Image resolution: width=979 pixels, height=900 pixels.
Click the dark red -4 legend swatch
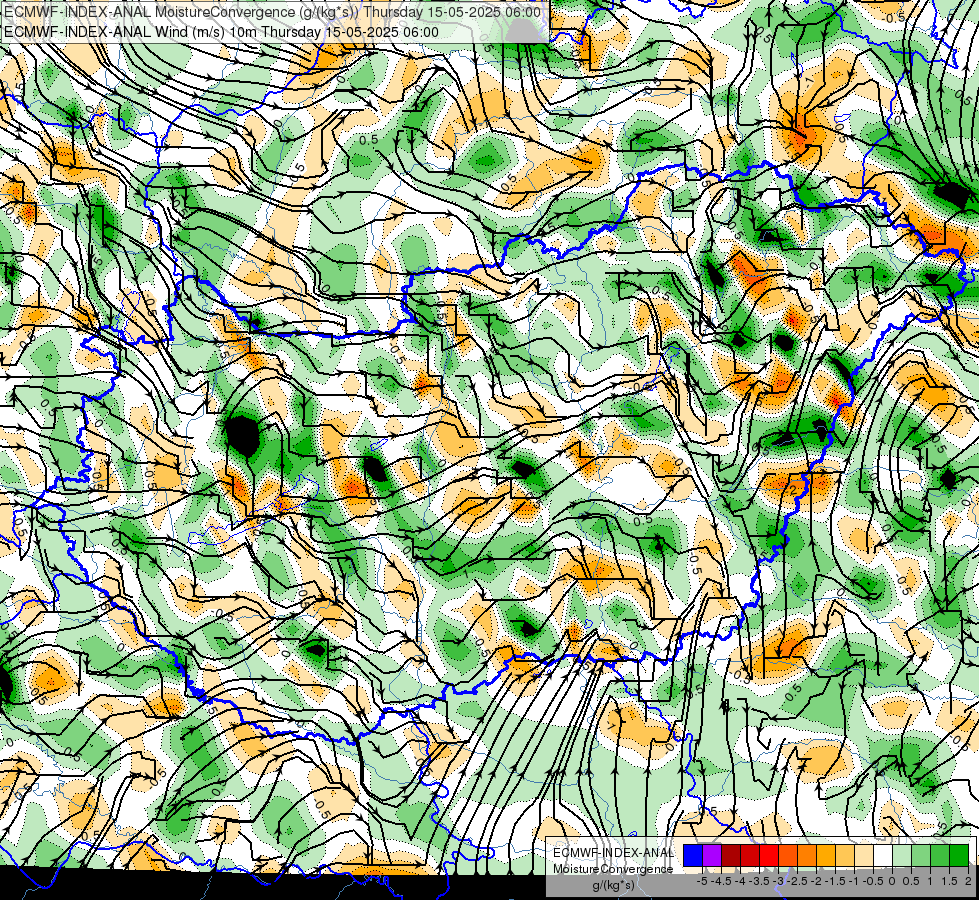pos(731,856)
